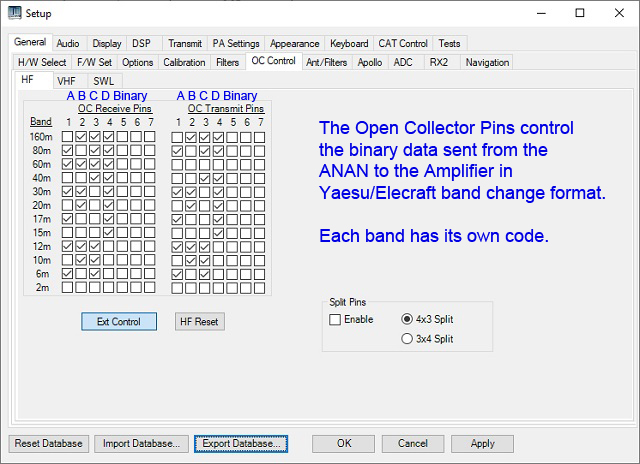Open the Keyboard tab
Screen dimensions: 640x464
(x=349, y=43)
